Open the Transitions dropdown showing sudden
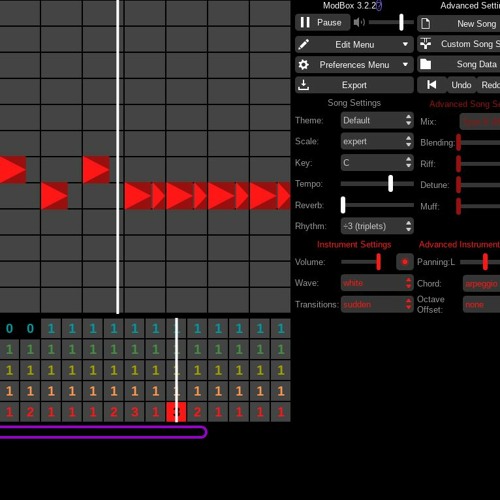Viewport: 500px width, 500px height. coord(377,304)
